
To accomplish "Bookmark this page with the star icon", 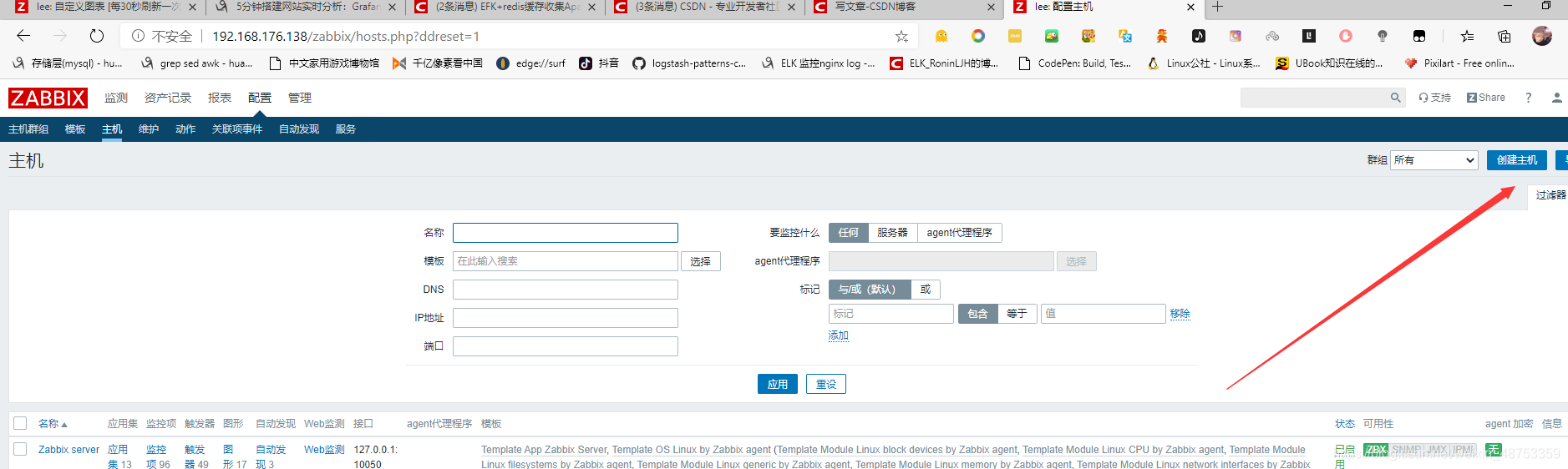I will point(901,36).
